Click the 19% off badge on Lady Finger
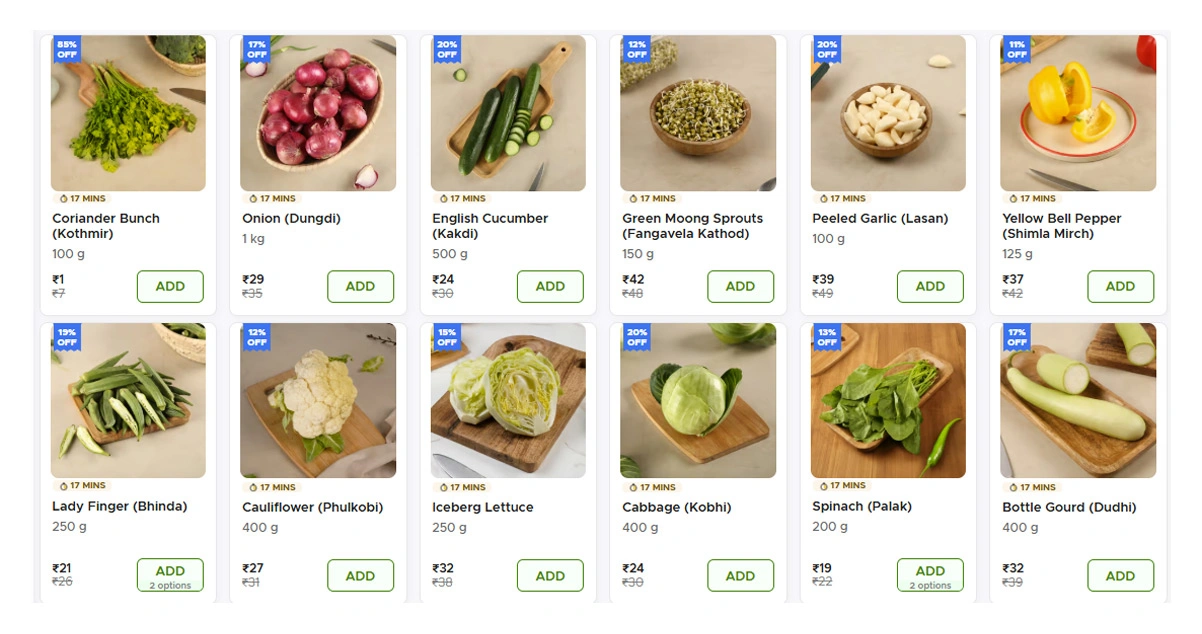Image resolution: width=1202 pixels, height=634 pixels. pos(67,337)
